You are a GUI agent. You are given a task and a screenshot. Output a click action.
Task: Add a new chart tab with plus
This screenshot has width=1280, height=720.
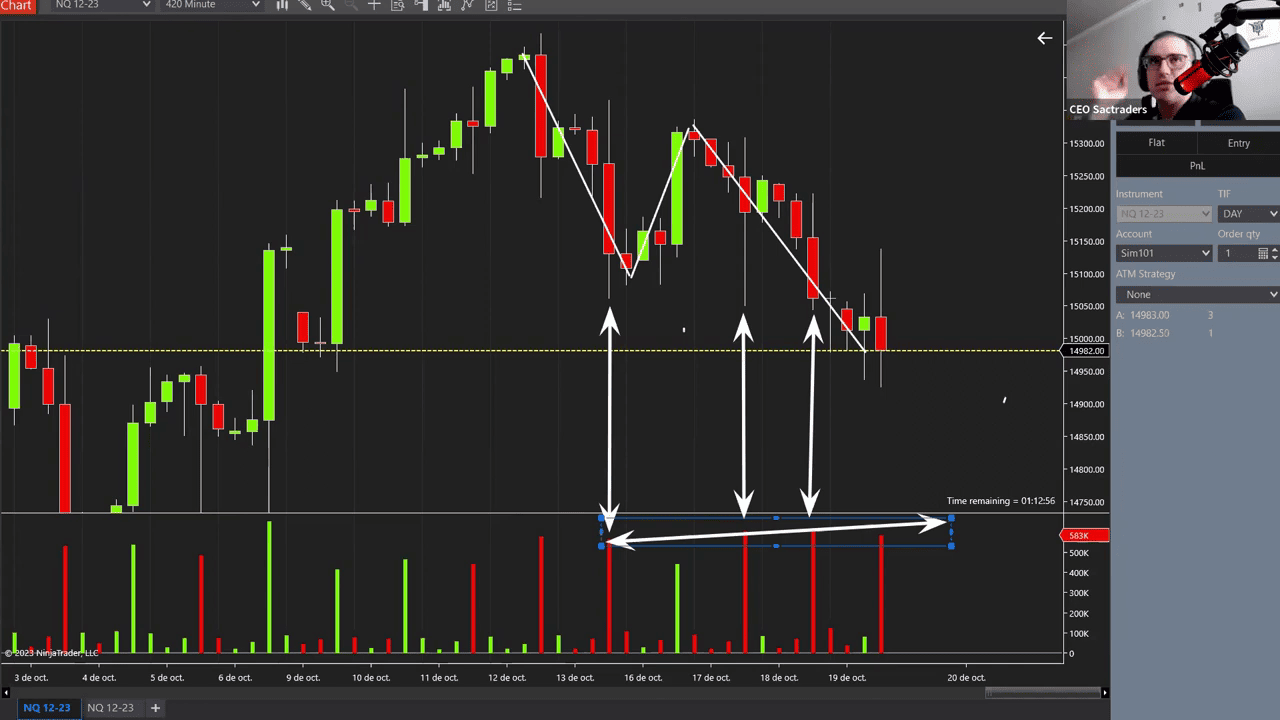click(155, 708)
